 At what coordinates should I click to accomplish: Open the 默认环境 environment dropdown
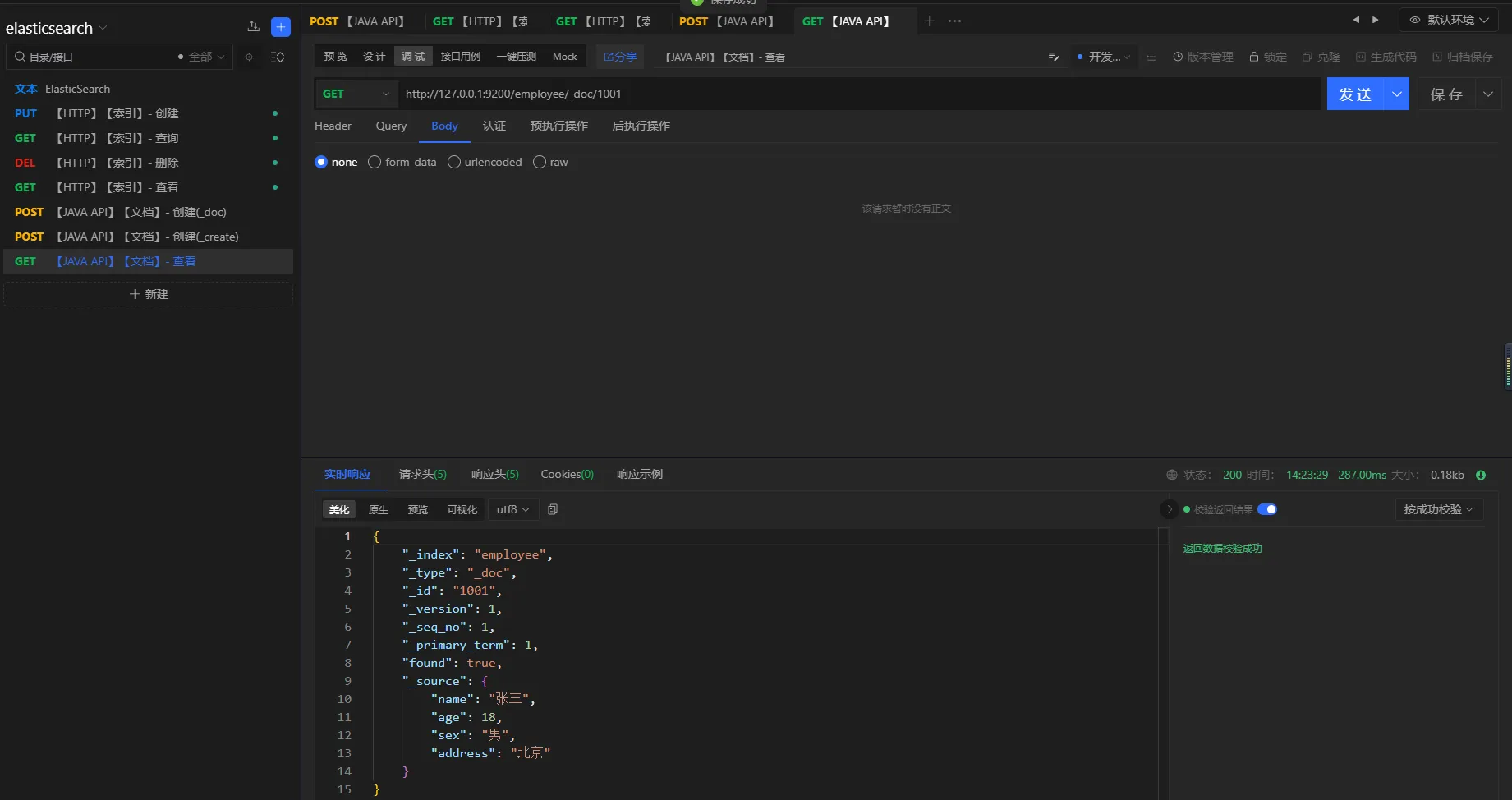1449,20
